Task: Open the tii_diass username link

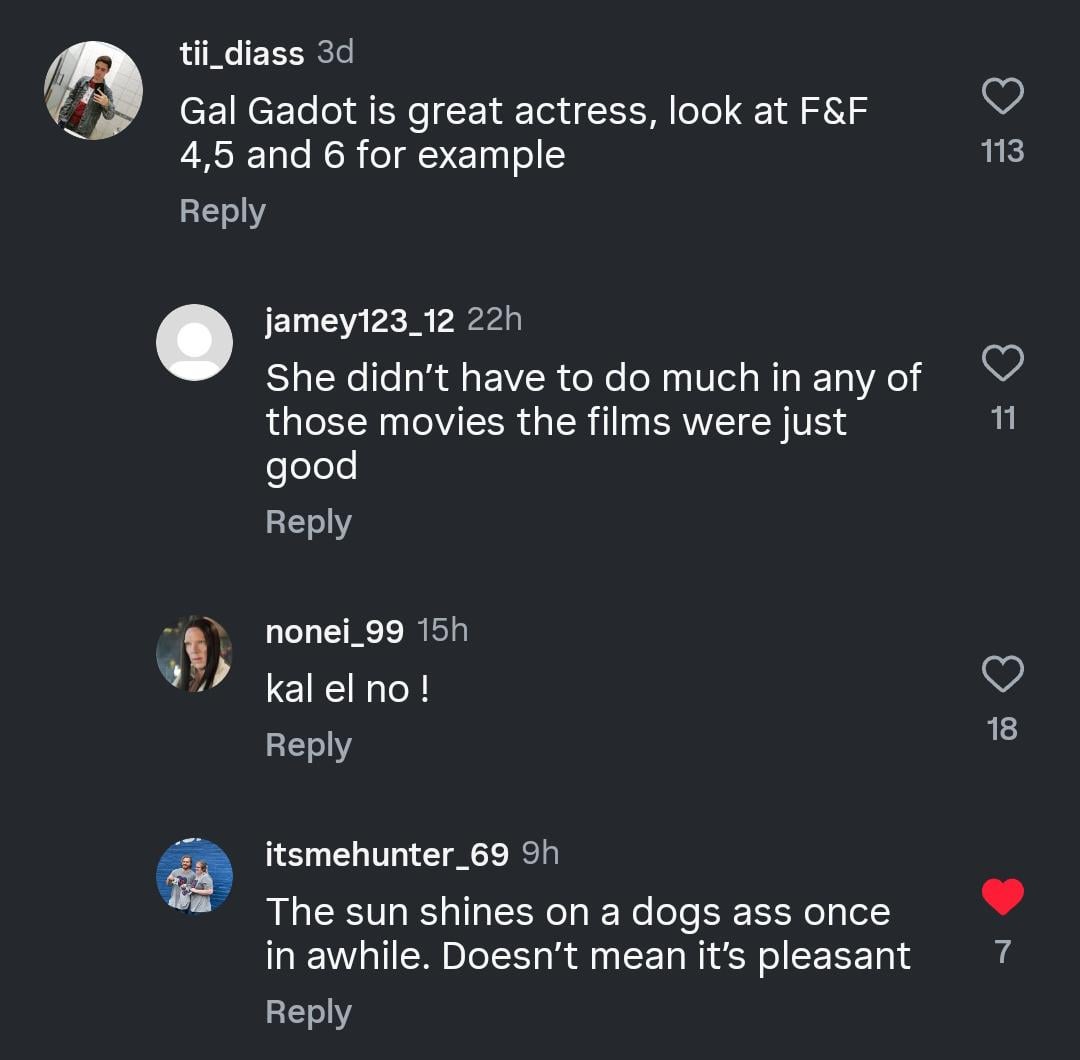Action: point(242,54)
